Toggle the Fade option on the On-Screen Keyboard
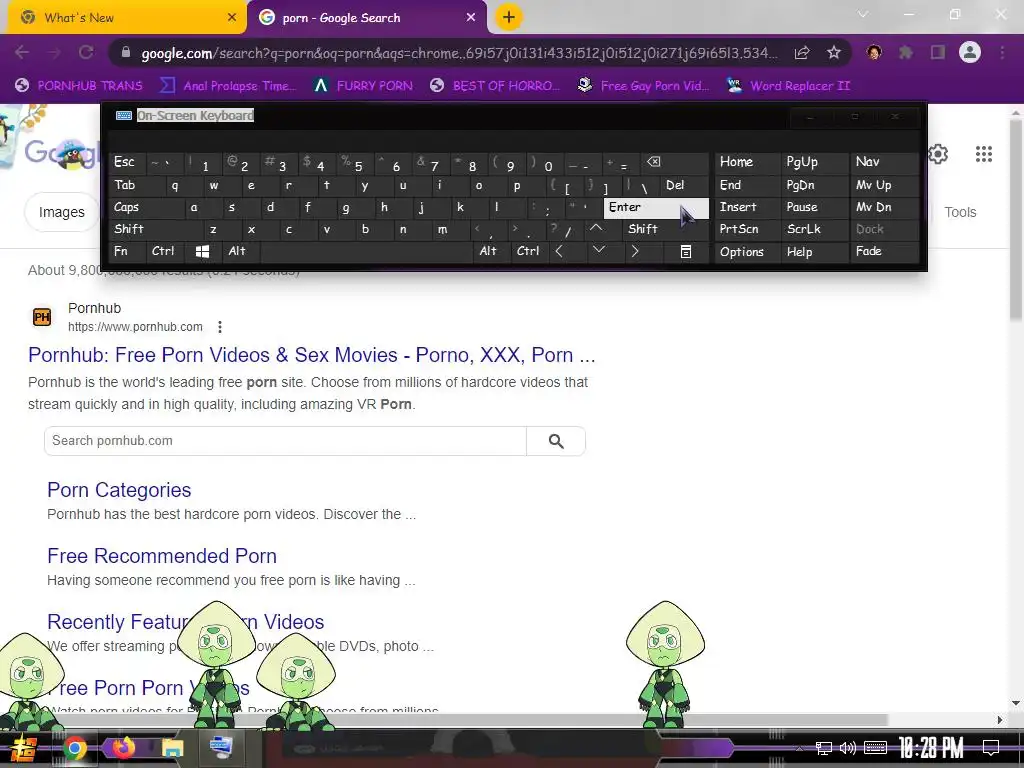 (884, 251)
